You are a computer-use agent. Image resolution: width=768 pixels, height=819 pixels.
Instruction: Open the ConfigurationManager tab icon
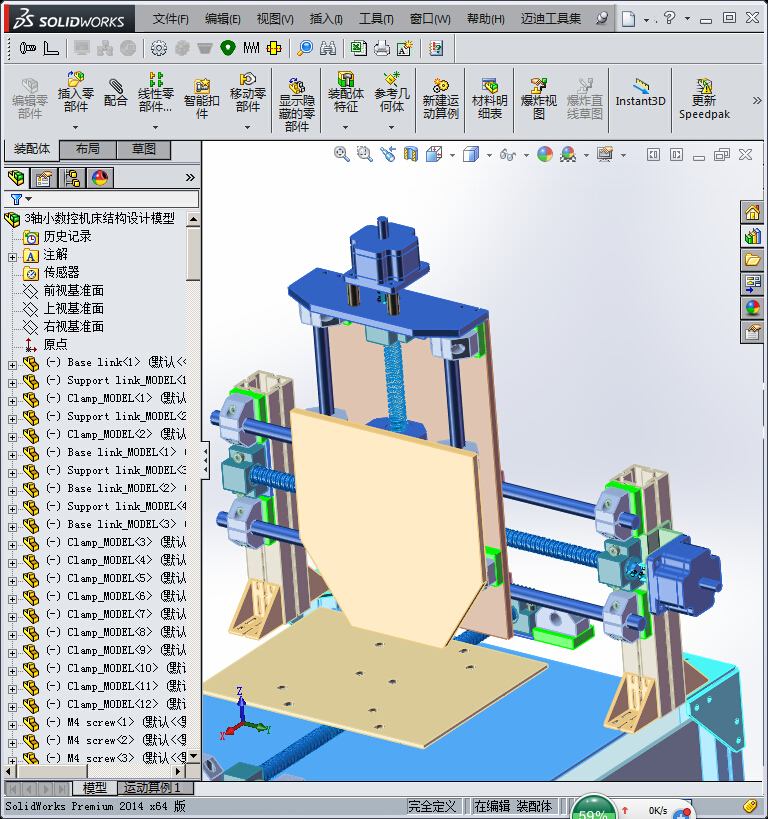pos(72,178)
